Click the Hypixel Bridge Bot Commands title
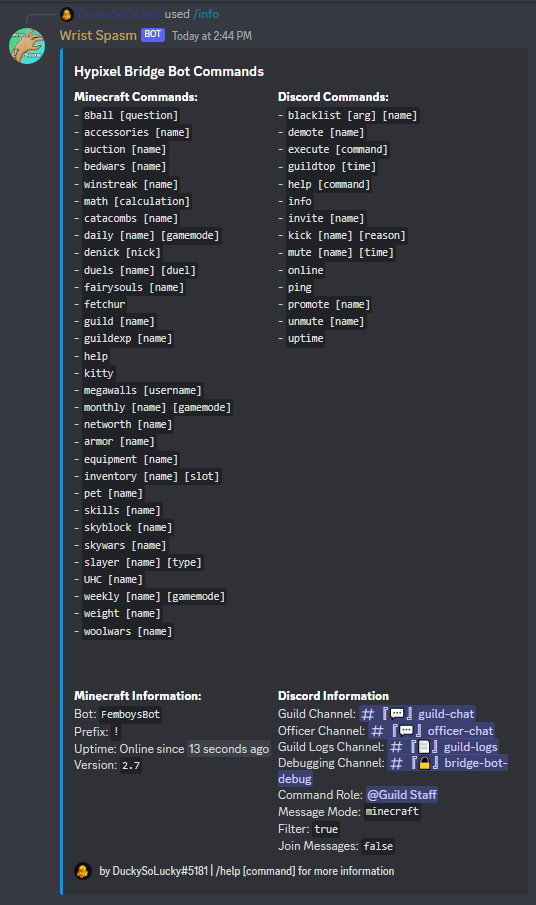 pyautogui.click(x=169, y=72)
